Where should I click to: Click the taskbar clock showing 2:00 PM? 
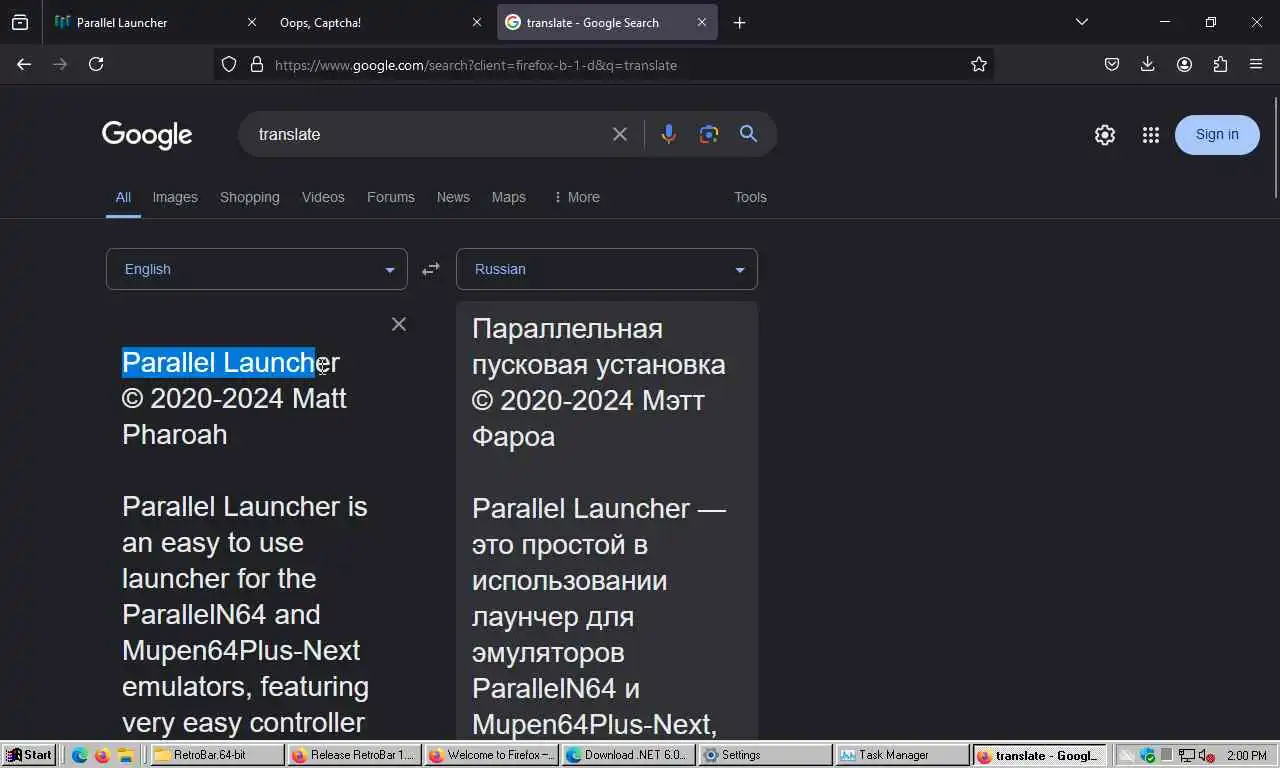coord(1246,755)
